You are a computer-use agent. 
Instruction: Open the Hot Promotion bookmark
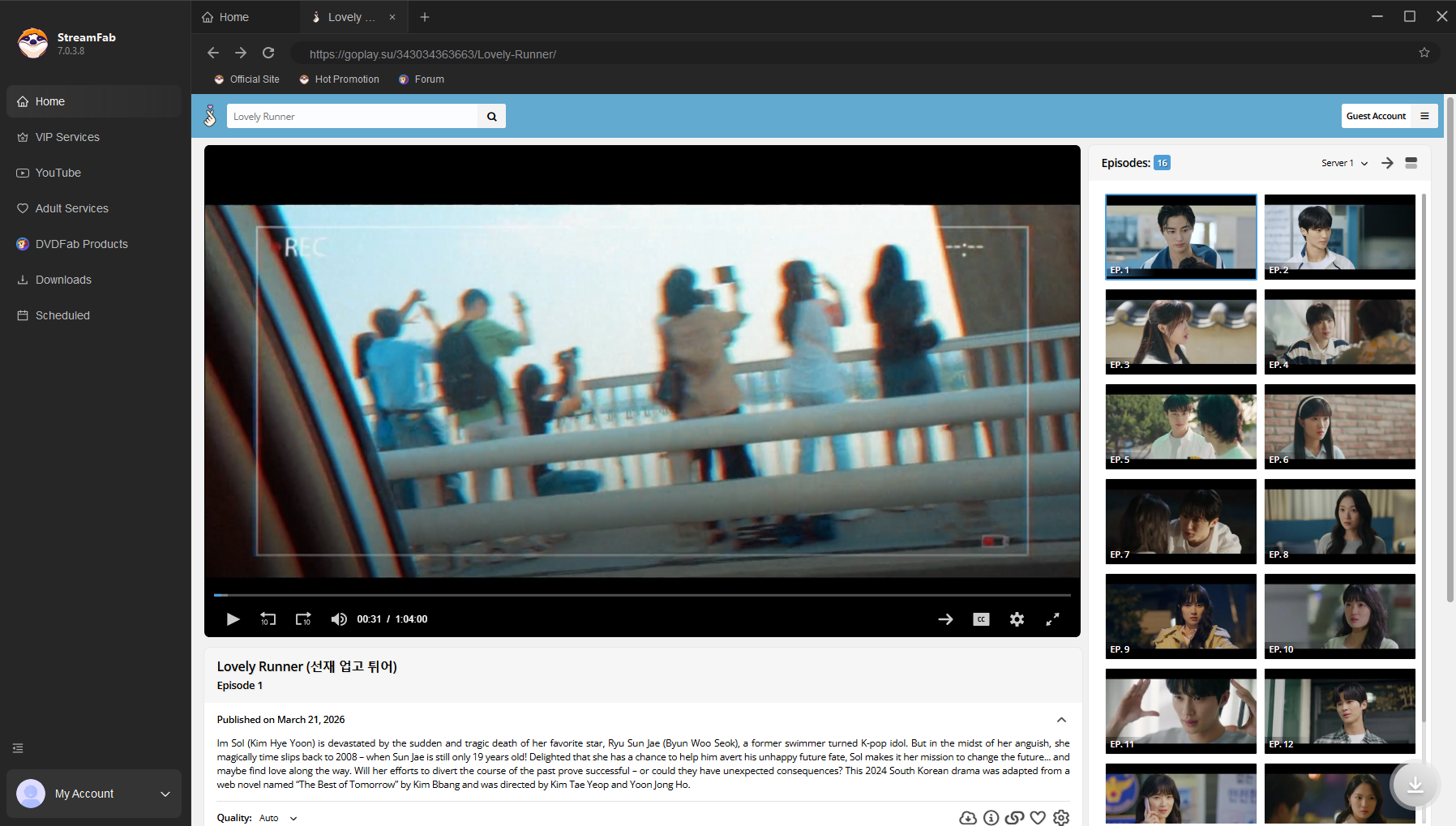click(339, 79)
